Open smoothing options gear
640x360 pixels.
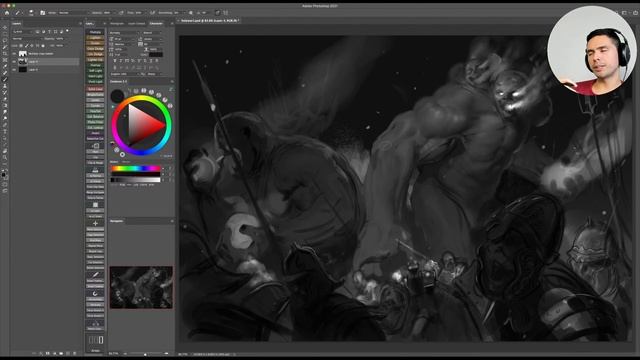click(x=191, y=13)
